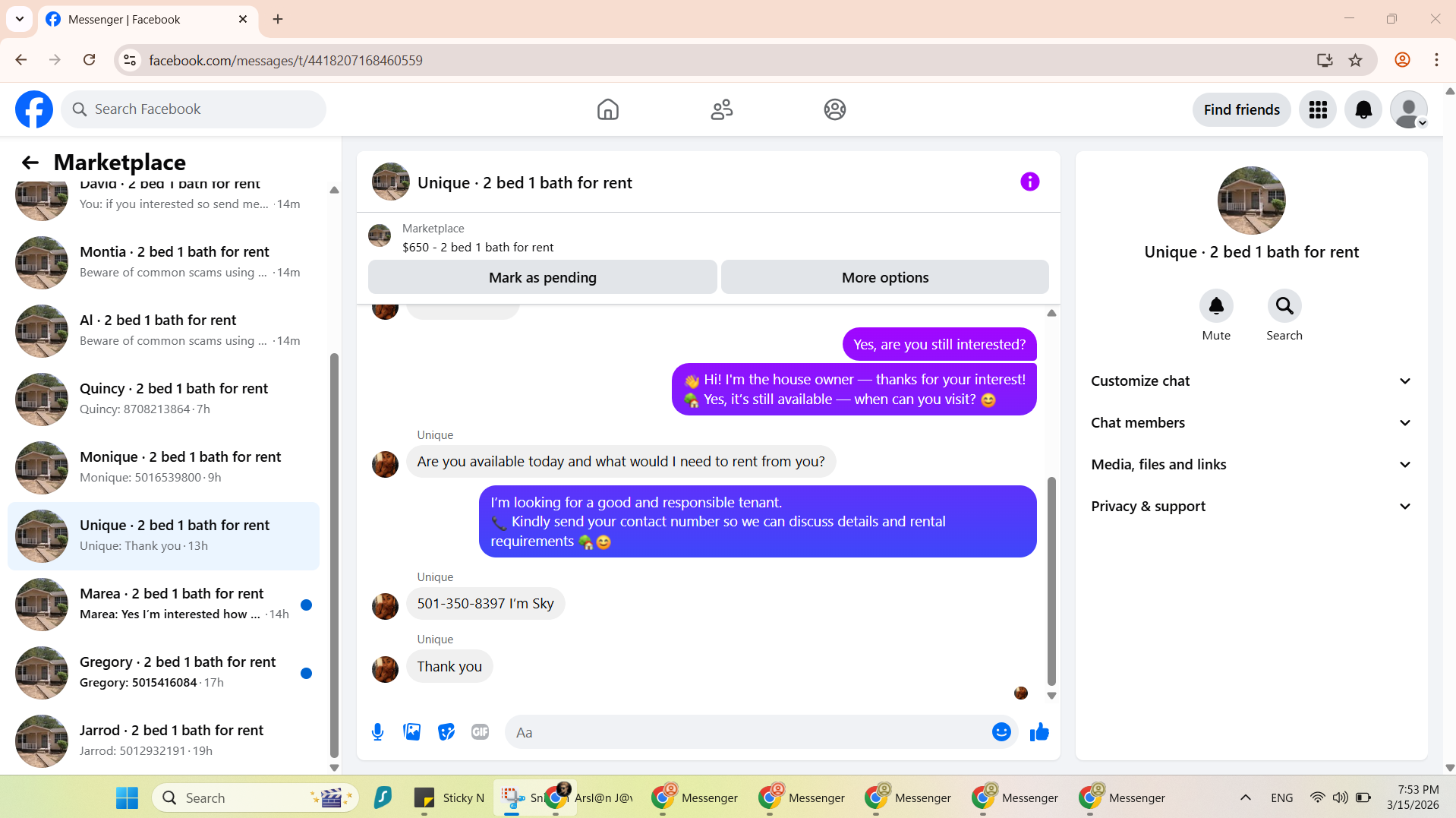Open David's rental conversation

point(163,200)
